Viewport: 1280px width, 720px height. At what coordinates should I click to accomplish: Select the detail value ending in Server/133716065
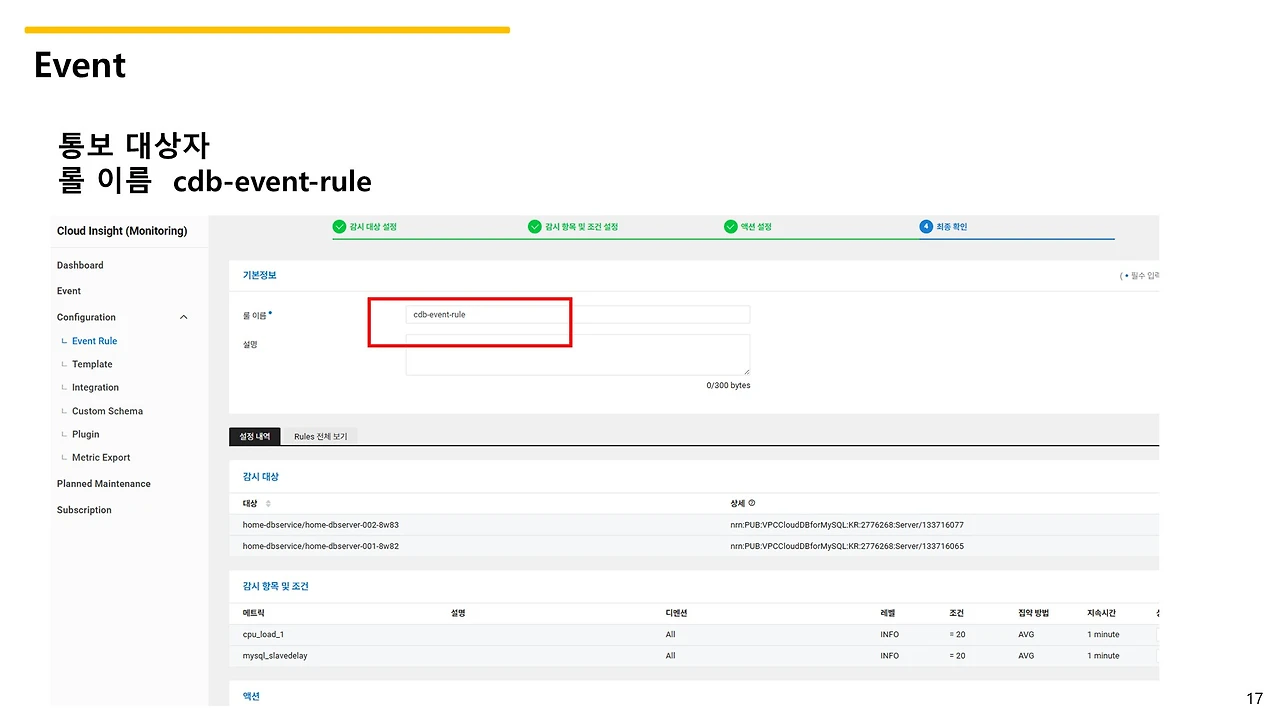847,546
